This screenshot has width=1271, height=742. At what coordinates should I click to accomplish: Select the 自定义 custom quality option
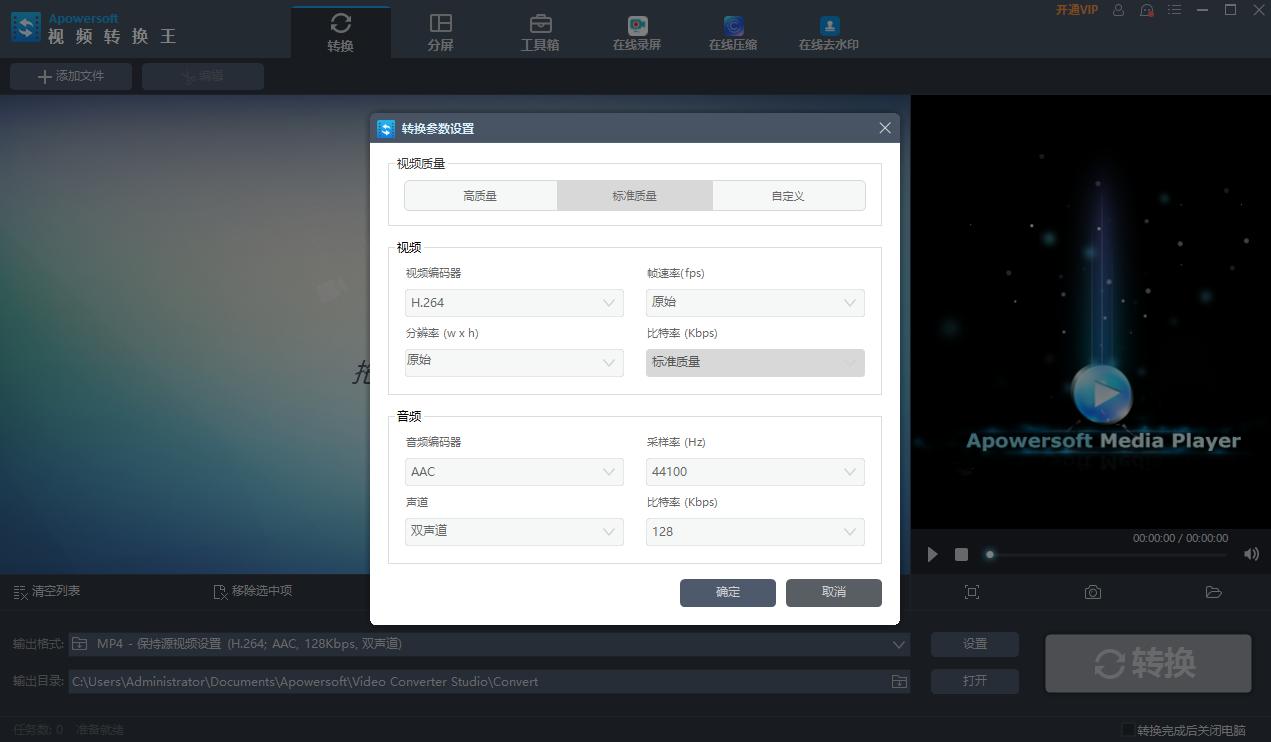click(x=788, y=195)
